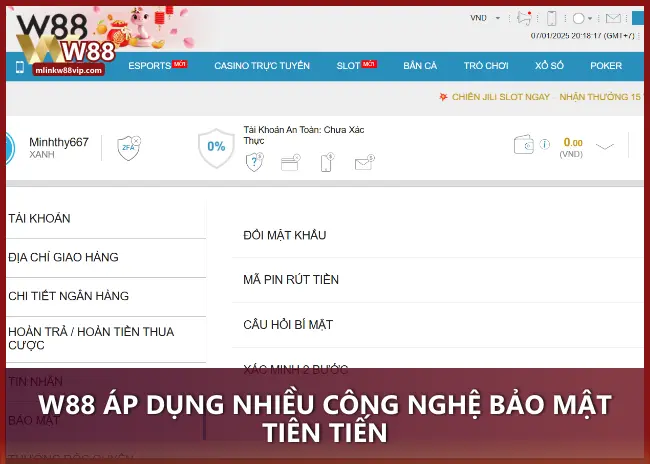The width and height of the screenshot is (650, 464).
Task: Open the BẮN CÁ menu
Action: coord(420,66)
